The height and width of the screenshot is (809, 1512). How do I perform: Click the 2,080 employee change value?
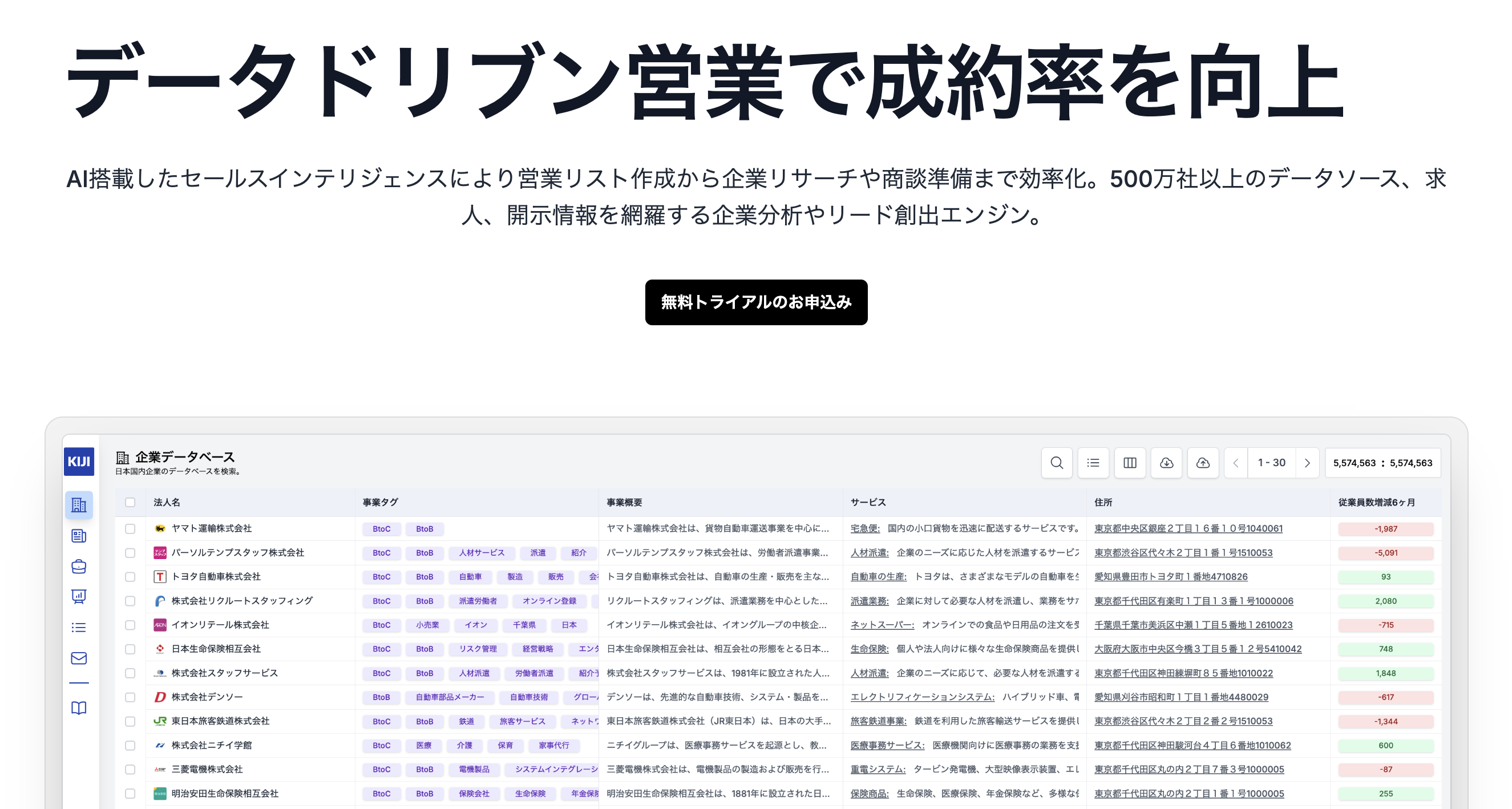click(x=1386, y=601)
